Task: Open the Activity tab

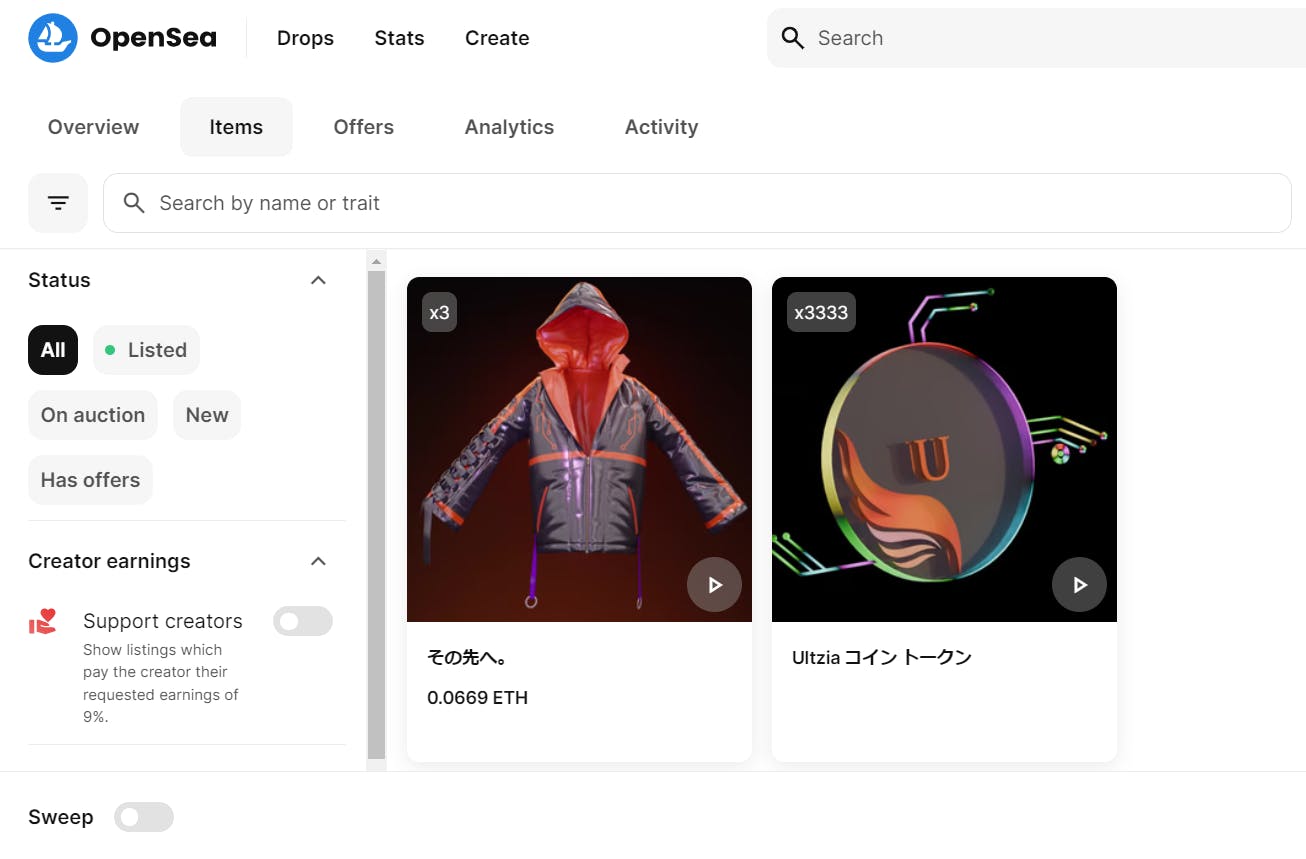Action: point(661,127)
